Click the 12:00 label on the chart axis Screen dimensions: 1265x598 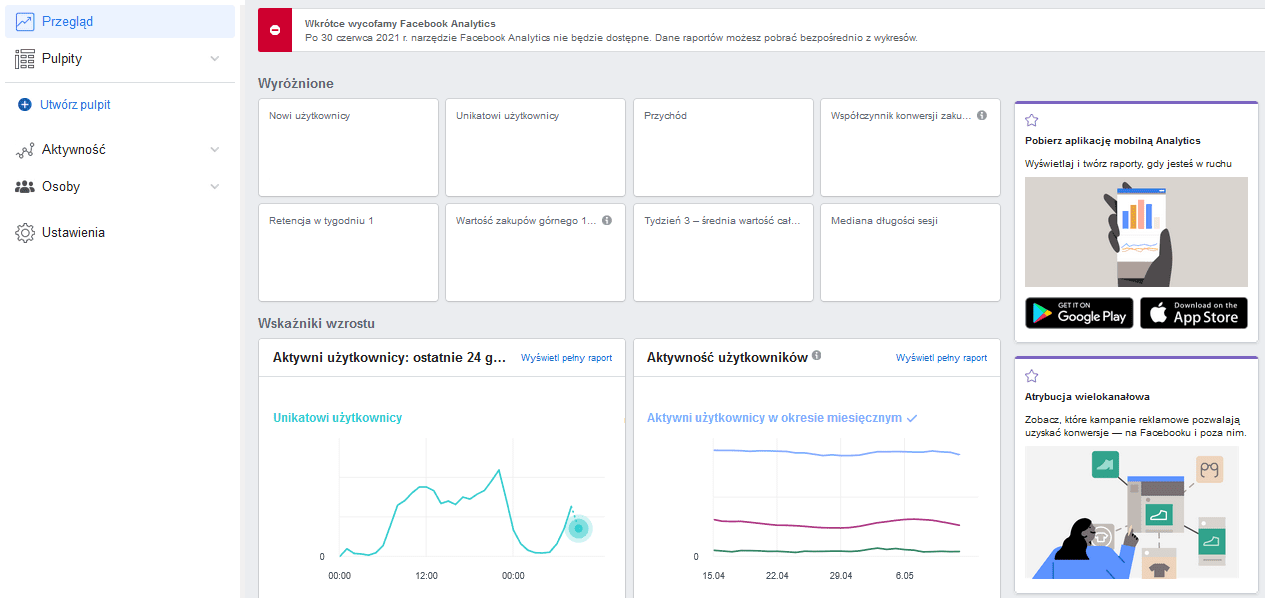(x=427, y=576)
